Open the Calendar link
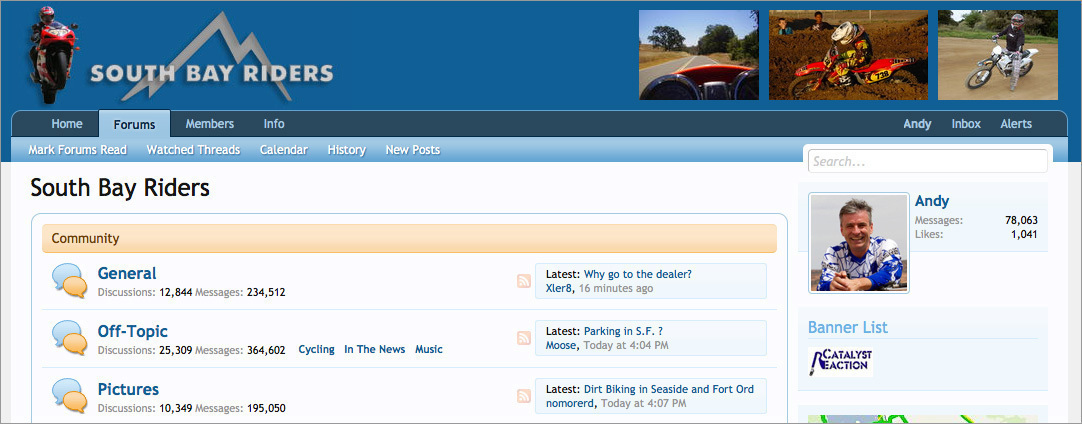This screenshot has height=424, width=1082. click(x=284, y=150)
